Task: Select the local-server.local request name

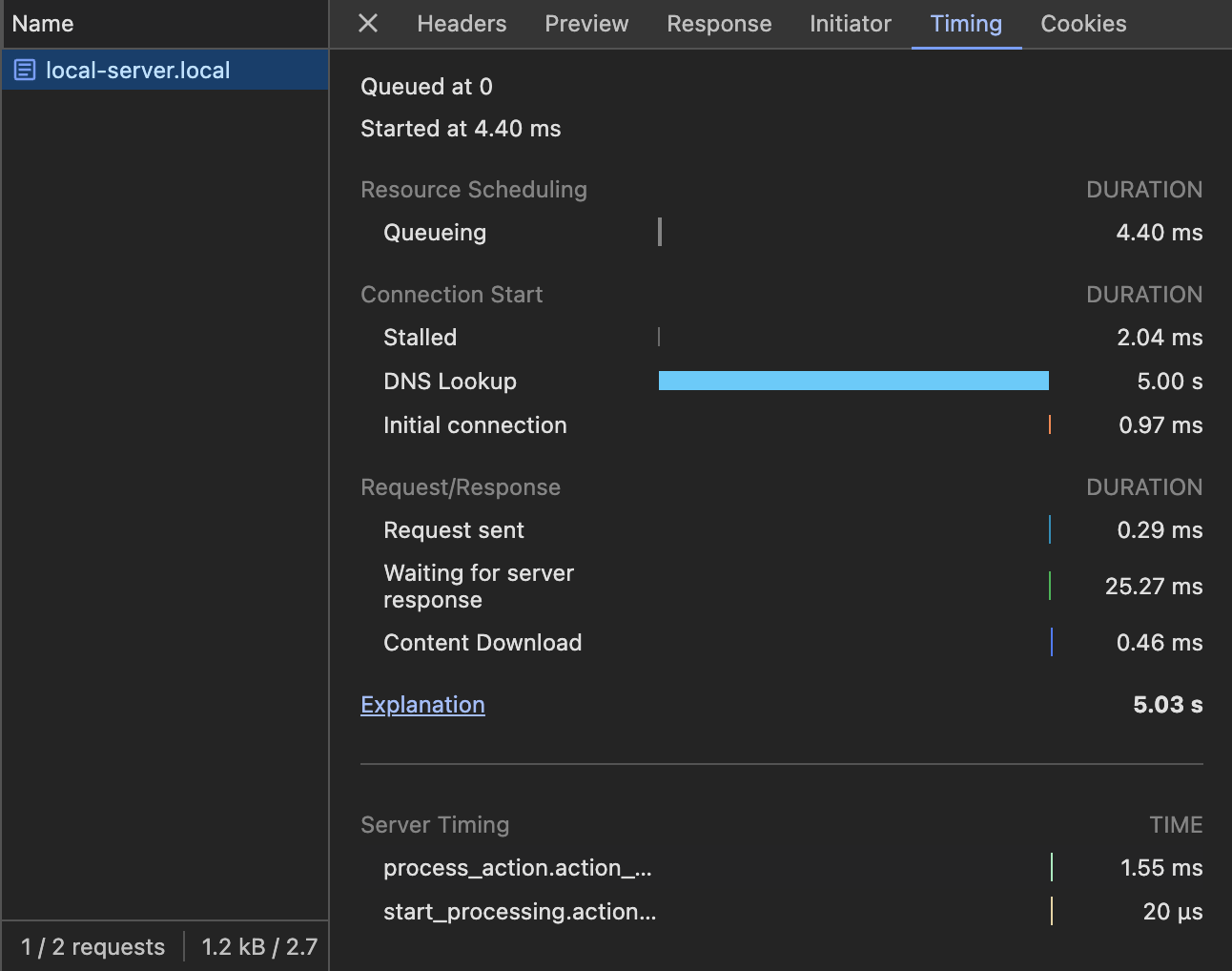Action: pyautogui.click(x=137, y=71)
